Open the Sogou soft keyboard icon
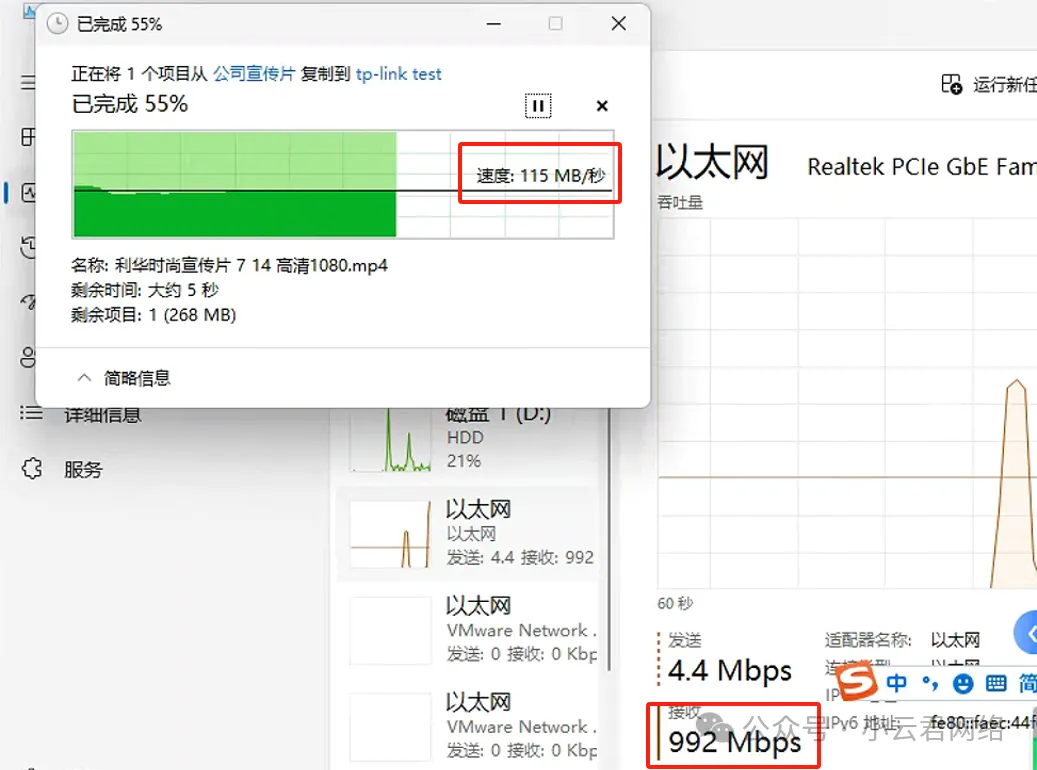The height and width of the screenshot is (770, 1037). 995,684
